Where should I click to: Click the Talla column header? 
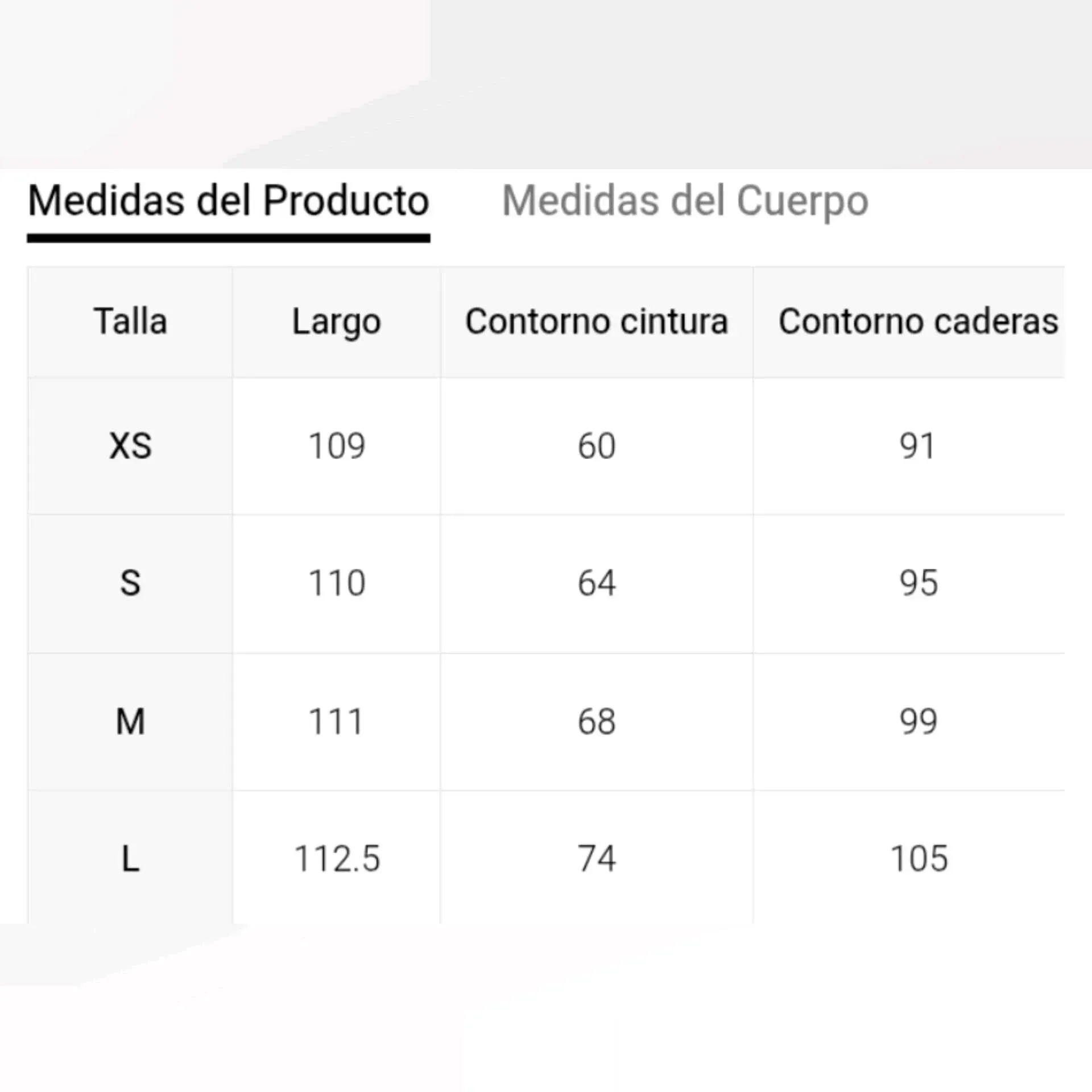pyautogui.click(x=130, y=322)
